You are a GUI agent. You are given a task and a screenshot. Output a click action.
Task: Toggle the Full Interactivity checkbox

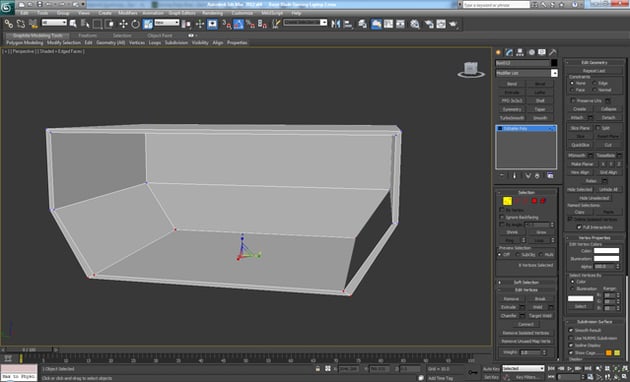coord(579,227)
